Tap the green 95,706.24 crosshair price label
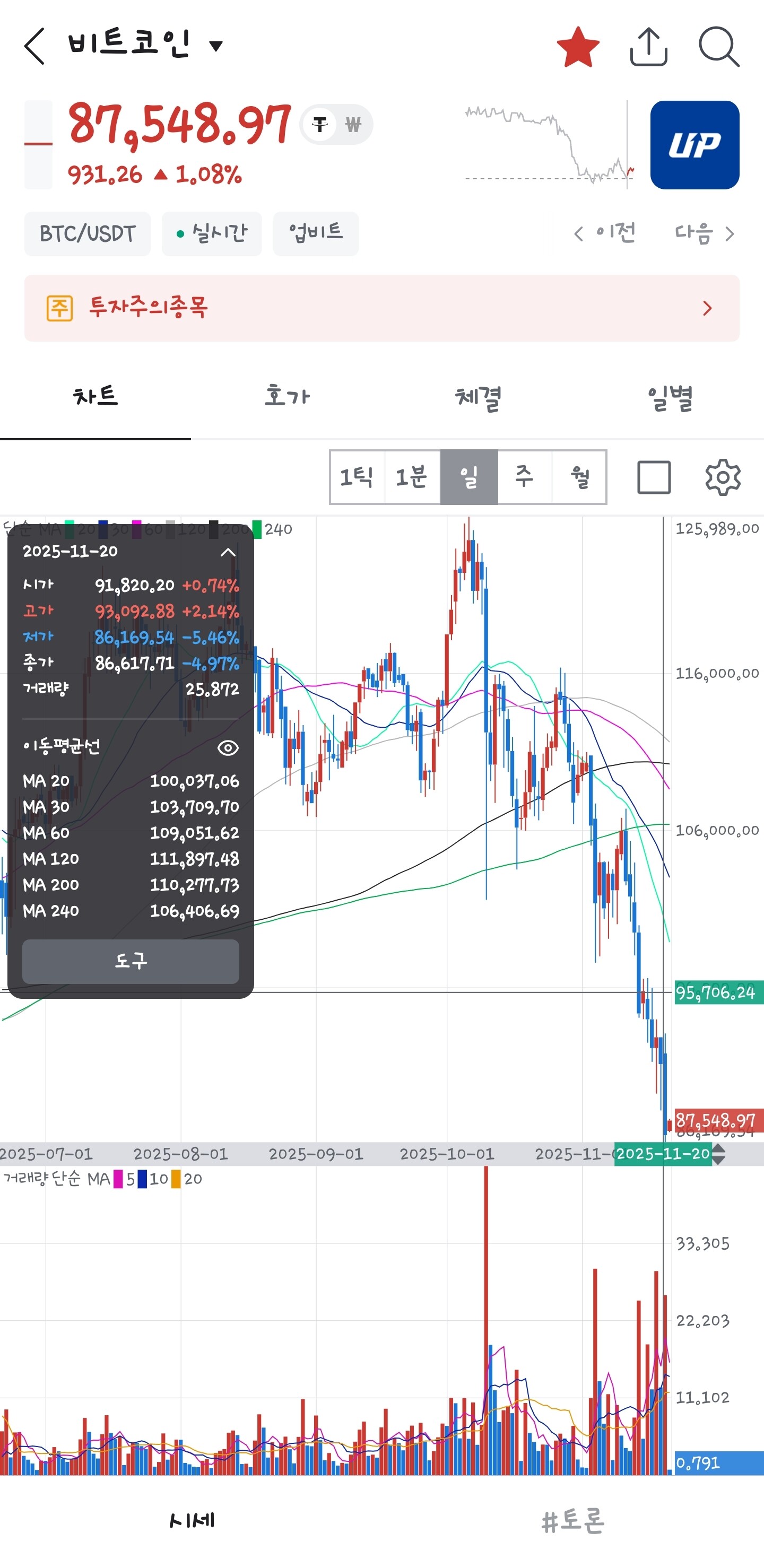Image resolution: width=764 pixels, height=1568 pixels. 718,993
